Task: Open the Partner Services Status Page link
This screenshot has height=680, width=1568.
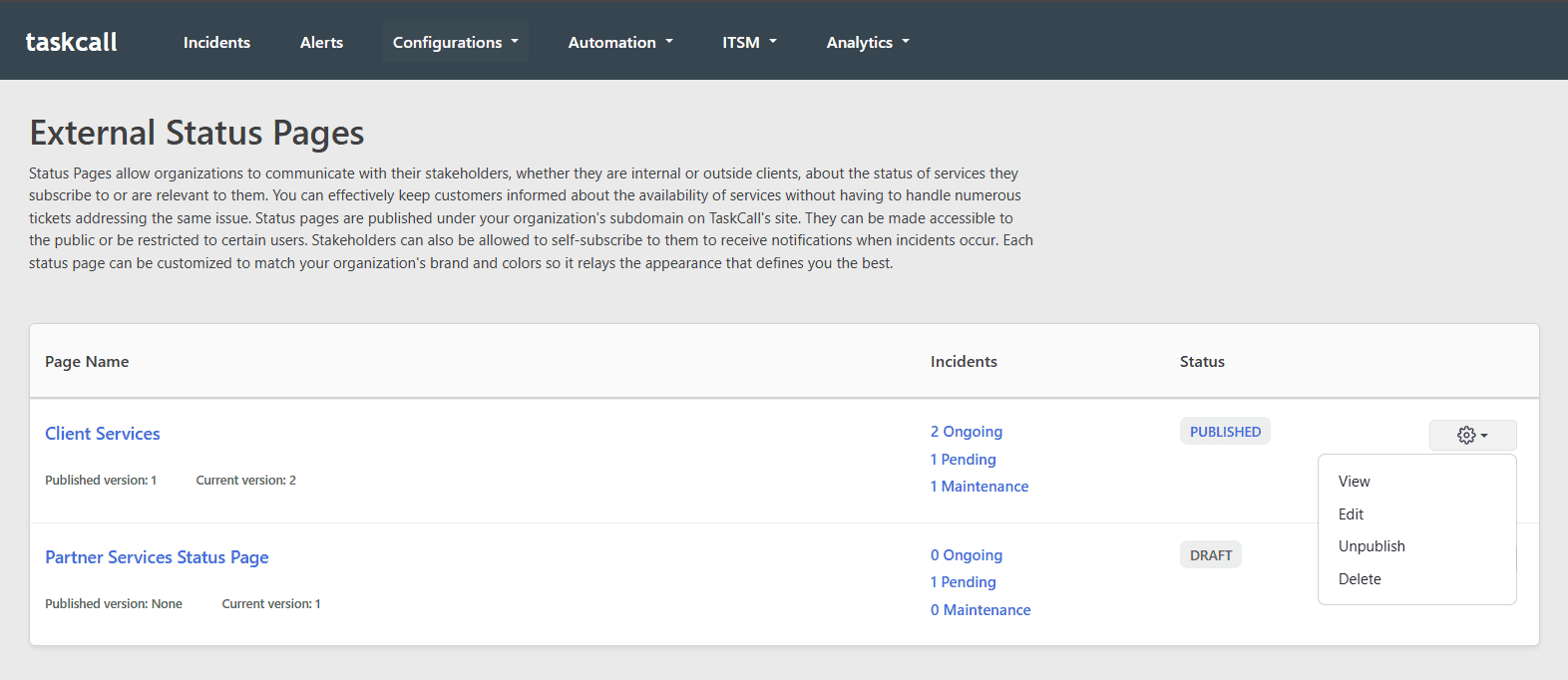Action: tap(157, 557)
